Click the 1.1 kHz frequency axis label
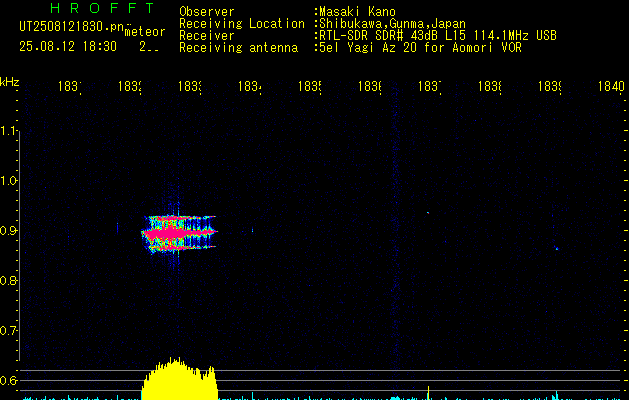The image size is (629, 400). (x=10, y=130)
